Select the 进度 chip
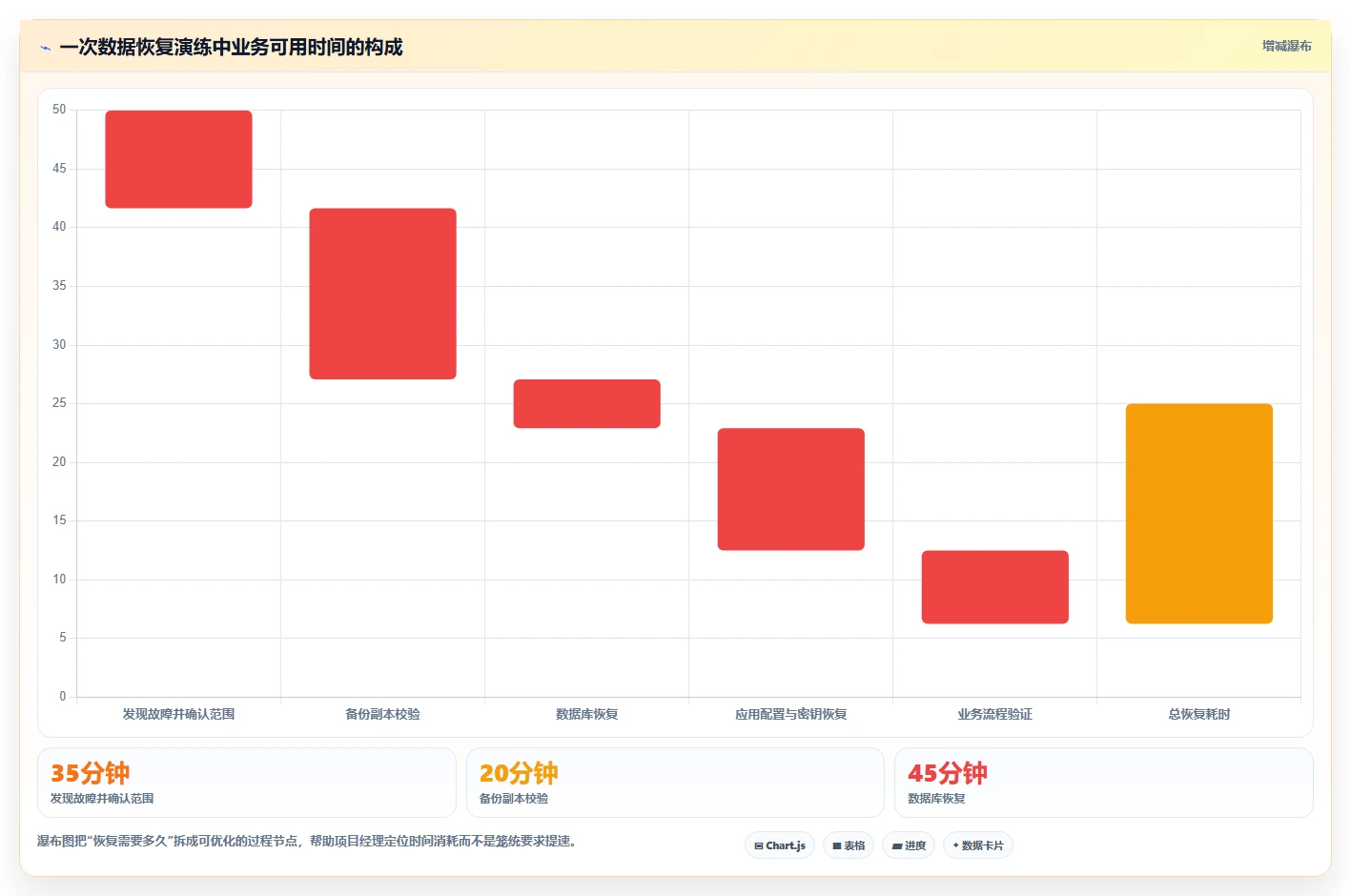Image resolution: width=1351 pixels, height=896 pixels. click(x=909, y=845)
